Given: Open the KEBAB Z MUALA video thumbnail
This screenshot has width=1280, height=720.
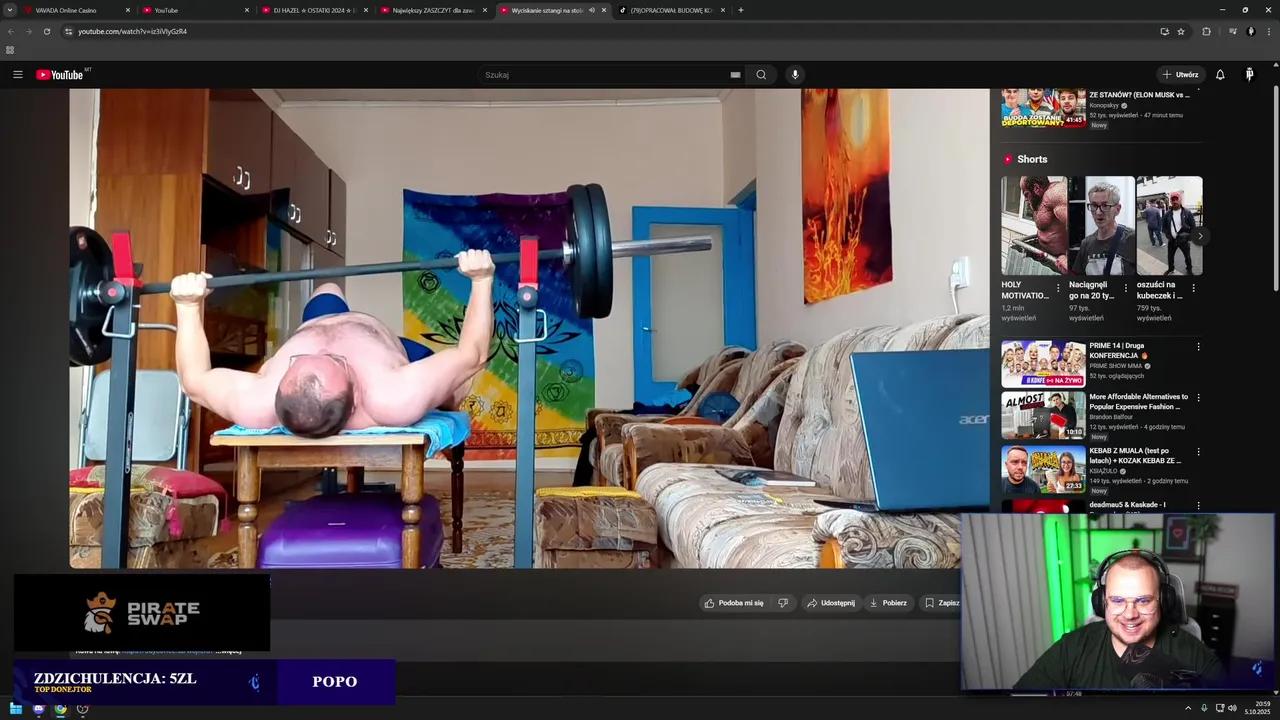Looking at the screenshot, I should (1043, 470).
